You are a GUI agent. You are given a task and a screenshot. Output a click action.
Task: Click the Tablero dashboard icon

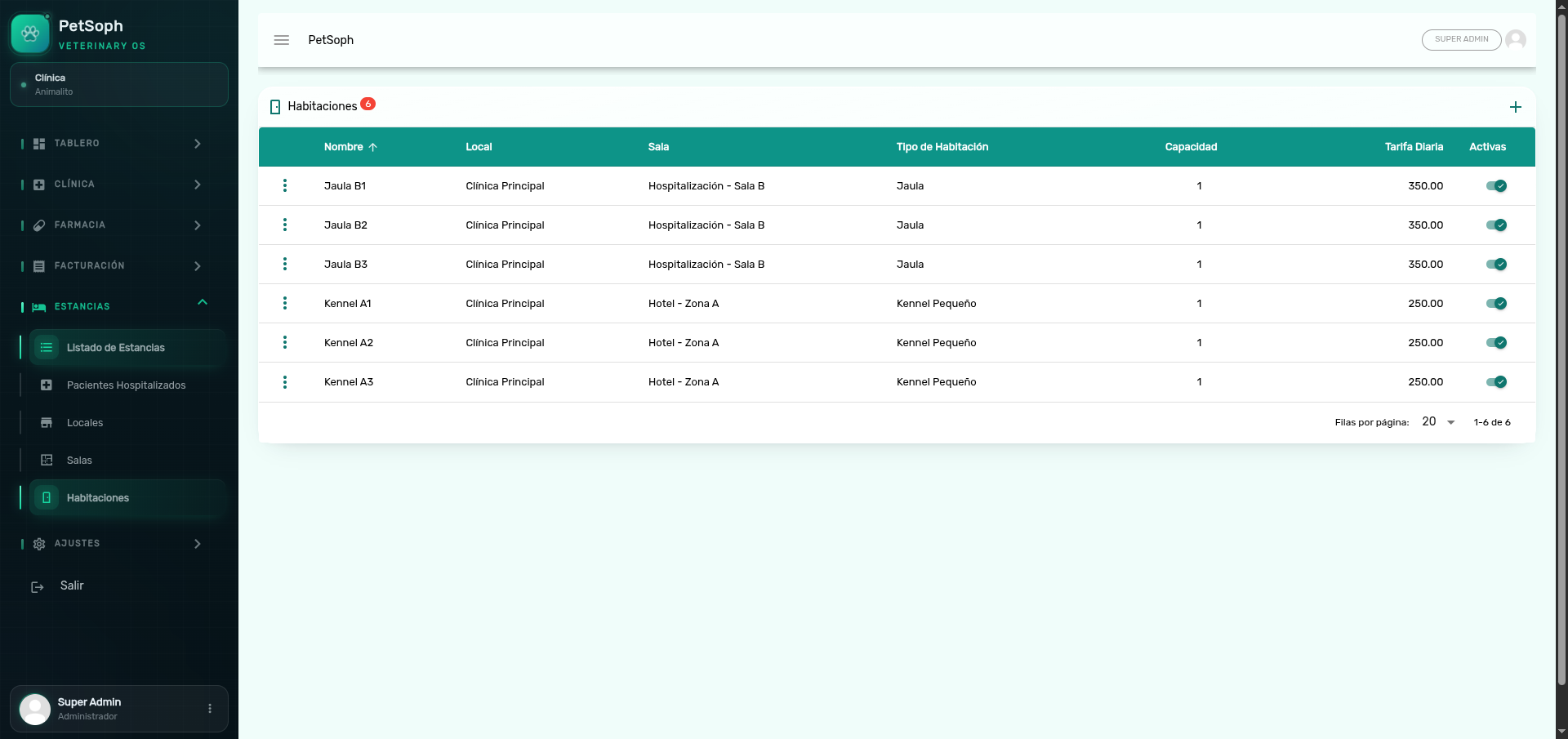coord(39,144)
